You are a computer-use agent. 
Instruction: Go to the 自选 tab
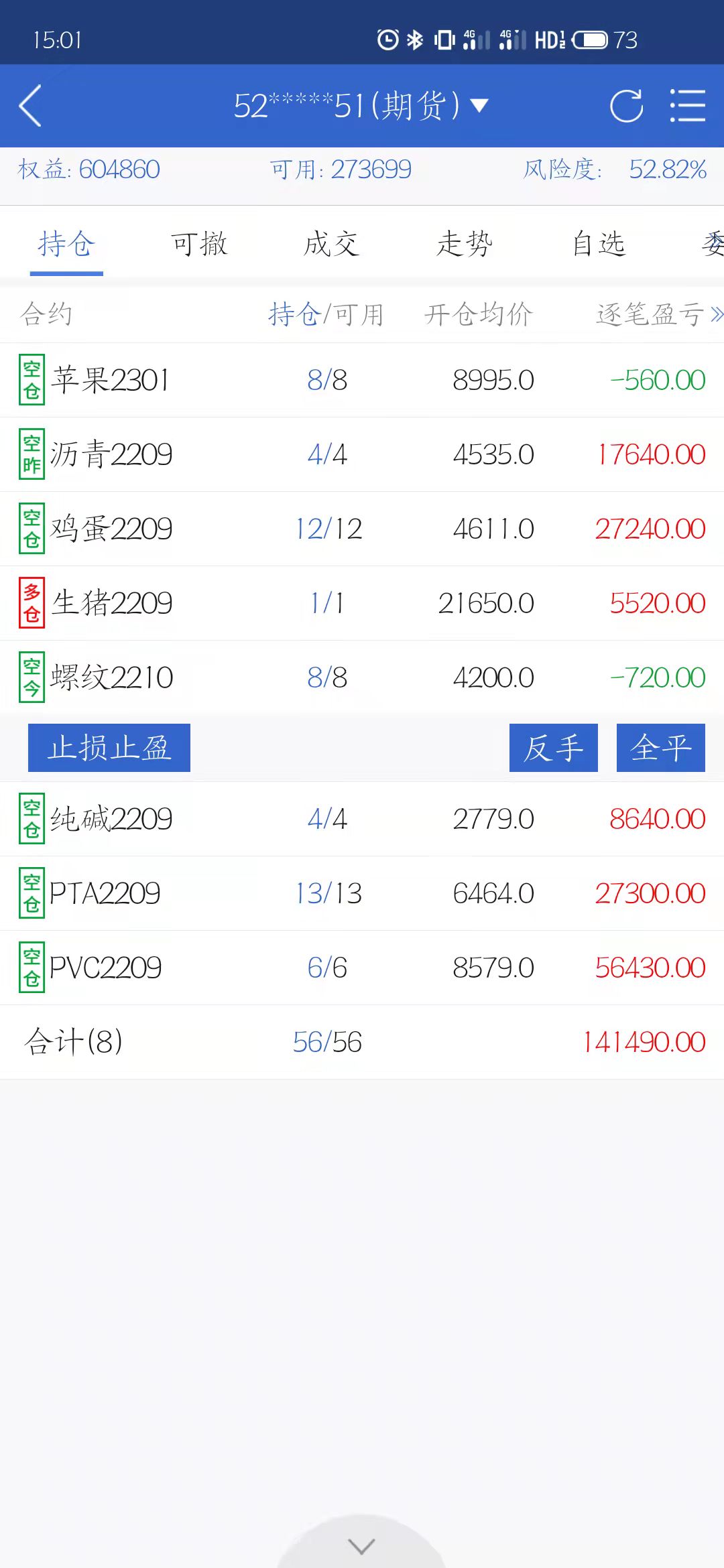pyautogui.click(x=598, y=244)
